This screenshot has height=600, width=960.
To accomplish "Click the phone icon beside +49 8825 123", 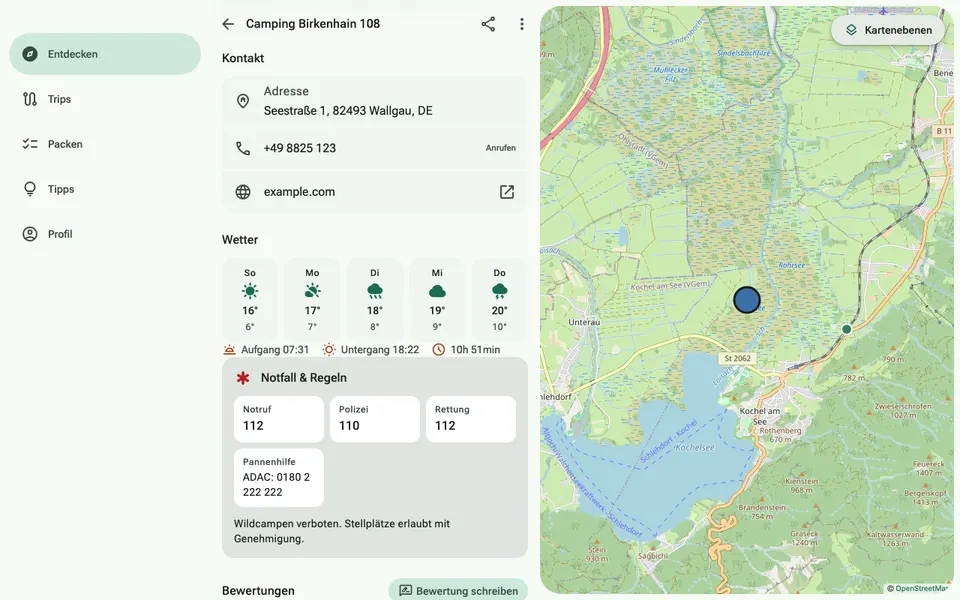I will (x=243, y=148).
